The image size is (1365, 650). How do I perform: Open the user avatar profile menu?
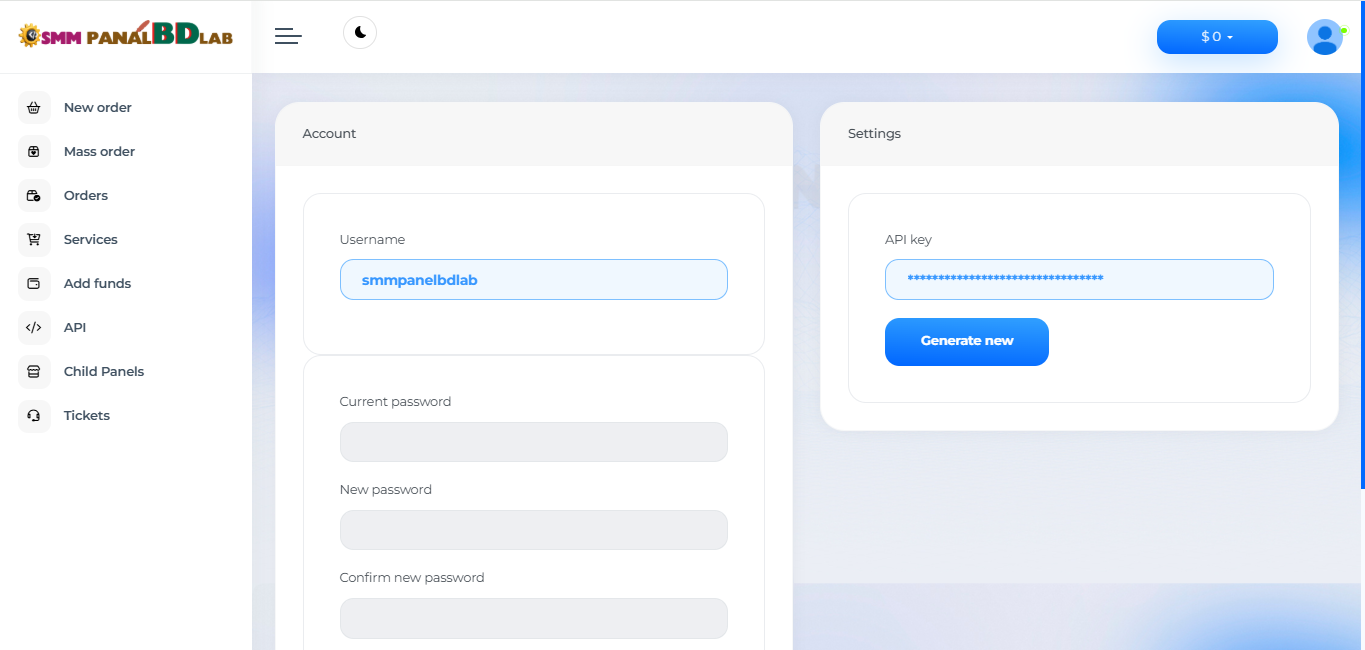click(x=1324, y=37)
